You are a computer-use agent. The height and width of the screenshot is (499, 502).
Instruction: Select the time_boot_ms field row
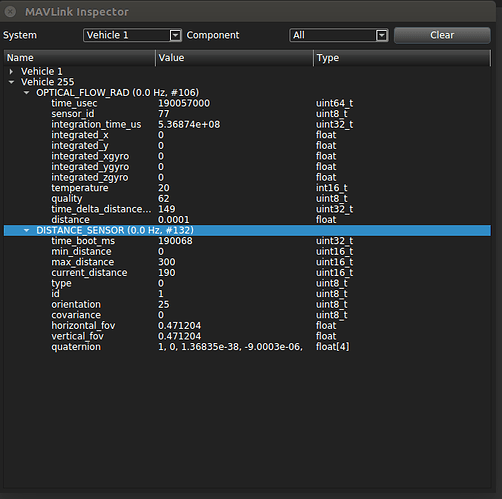pyautogui.click(x=247, y=241)
